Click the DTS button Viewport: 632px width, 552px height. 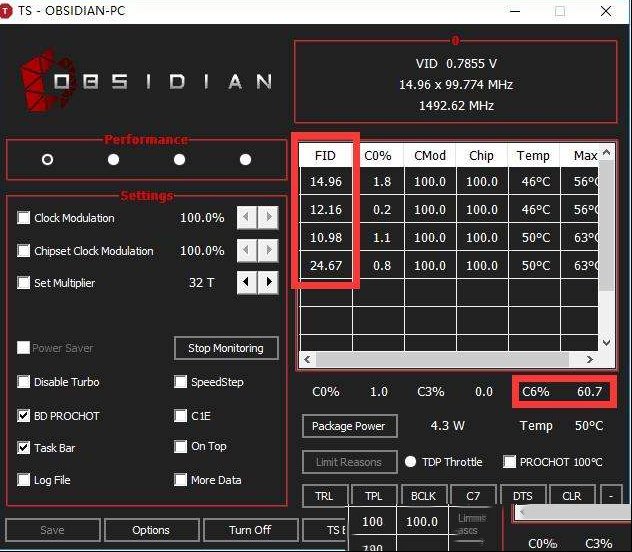(x=523, y=496)
